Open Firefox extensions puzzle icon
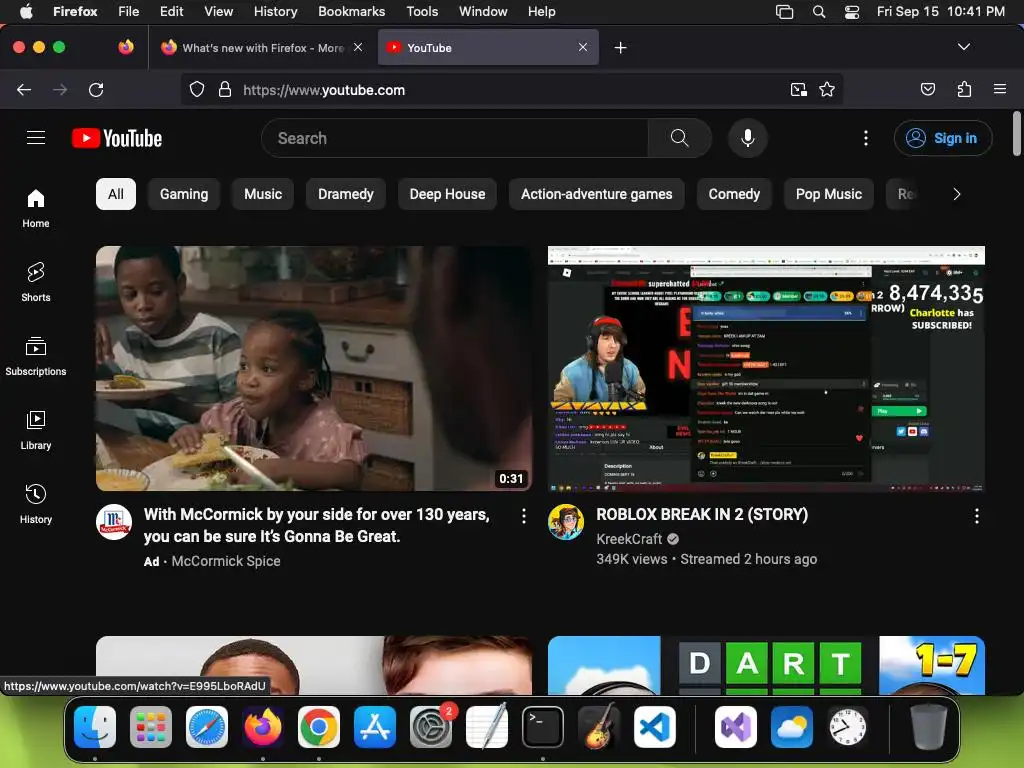This screenshot has width=1024, height=768. pyautogui.click(x=964, y=89)
